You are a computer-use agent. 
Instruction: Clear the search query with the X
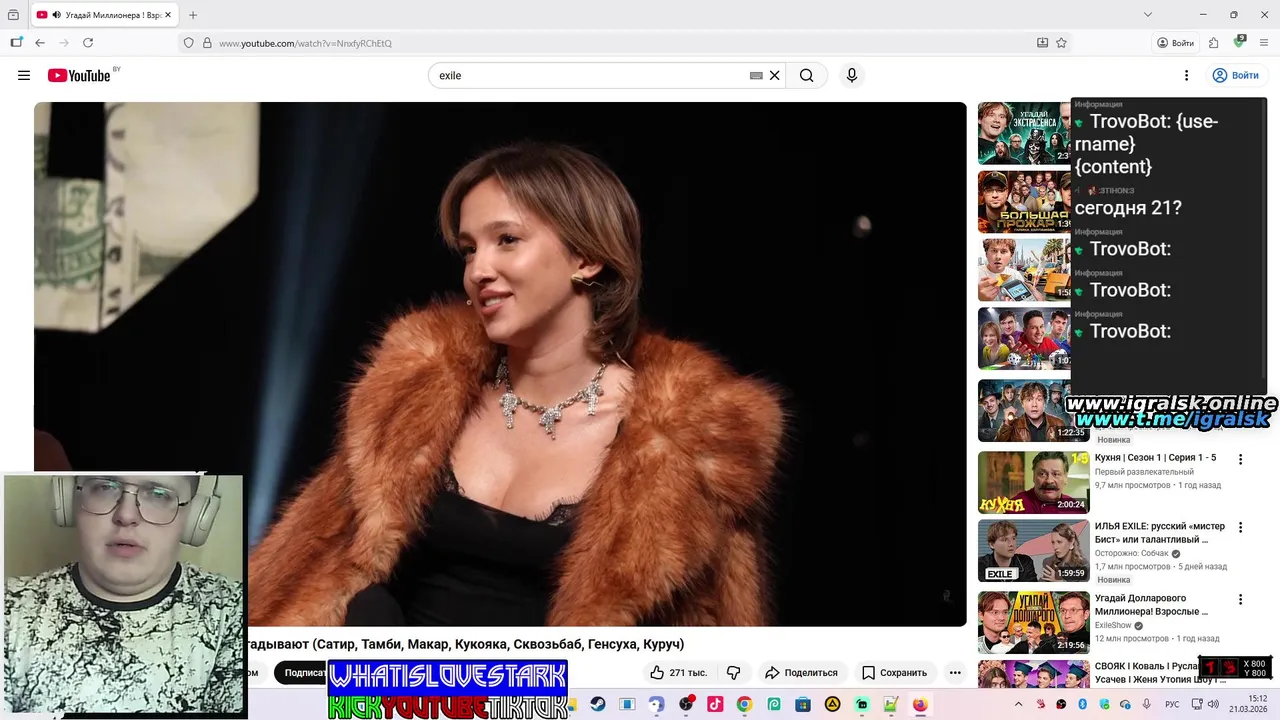pos(774,75)
